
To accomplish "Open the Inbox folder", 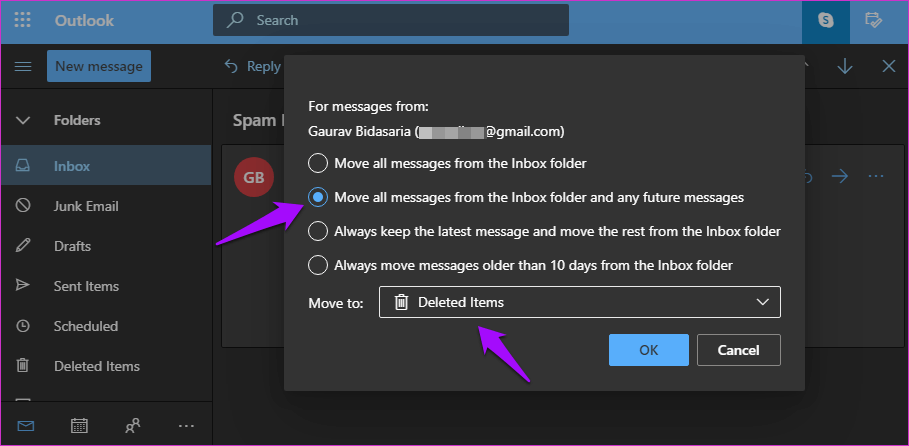I will 106,166.
